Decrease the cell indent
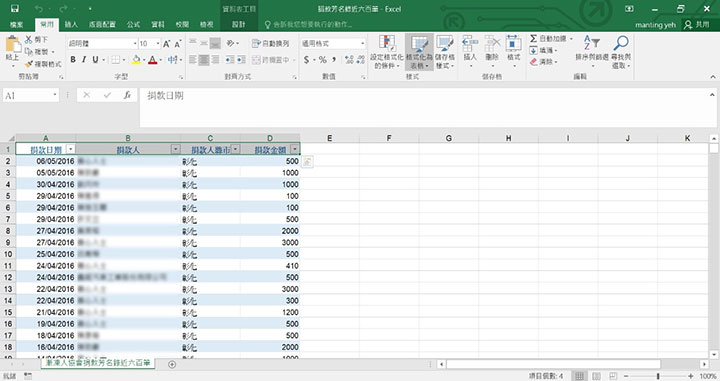The width and height of the screenshot is (720, 381). [x=230, y=60]
